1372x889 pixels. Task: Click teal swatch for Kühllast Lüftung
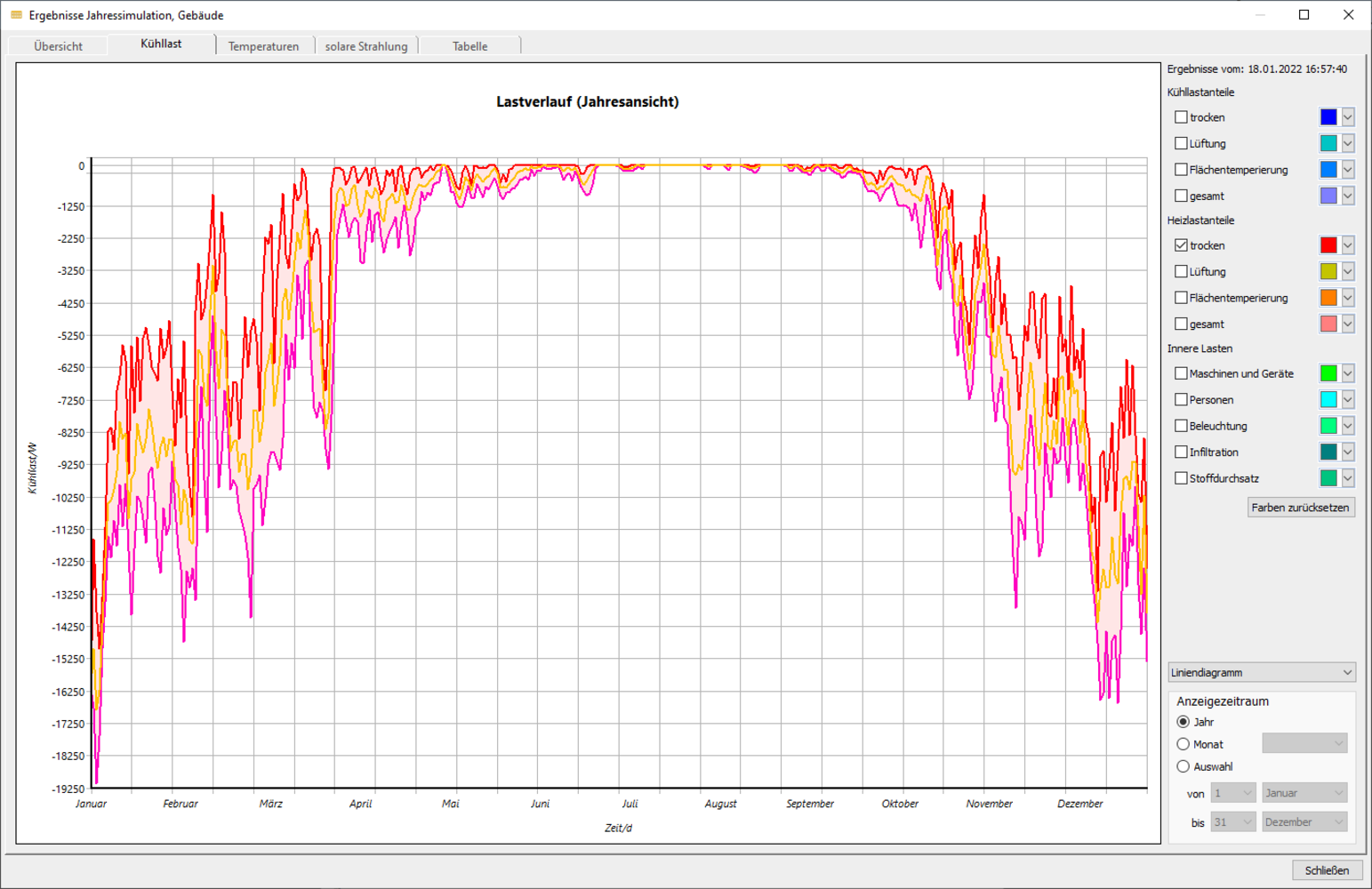(x=1328, y=143)
